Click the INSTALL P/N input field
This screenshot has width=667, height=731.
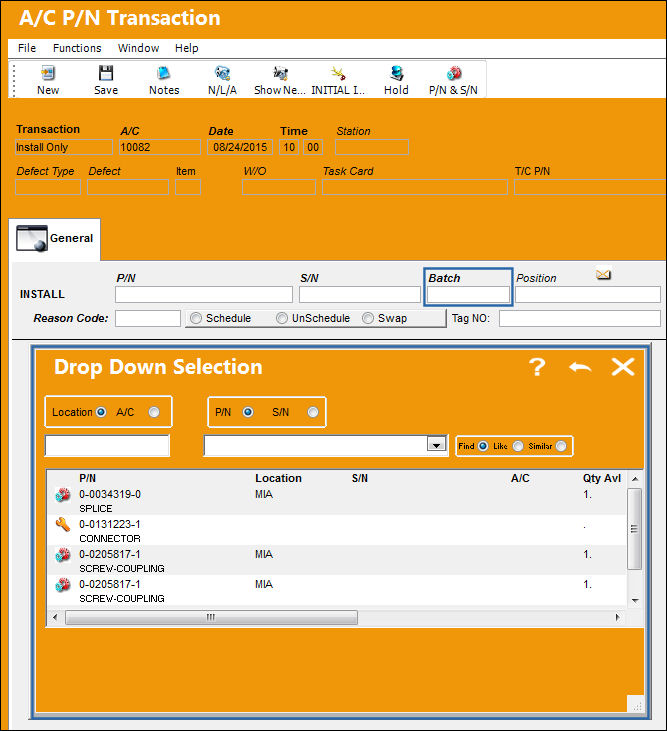(204, 295)
